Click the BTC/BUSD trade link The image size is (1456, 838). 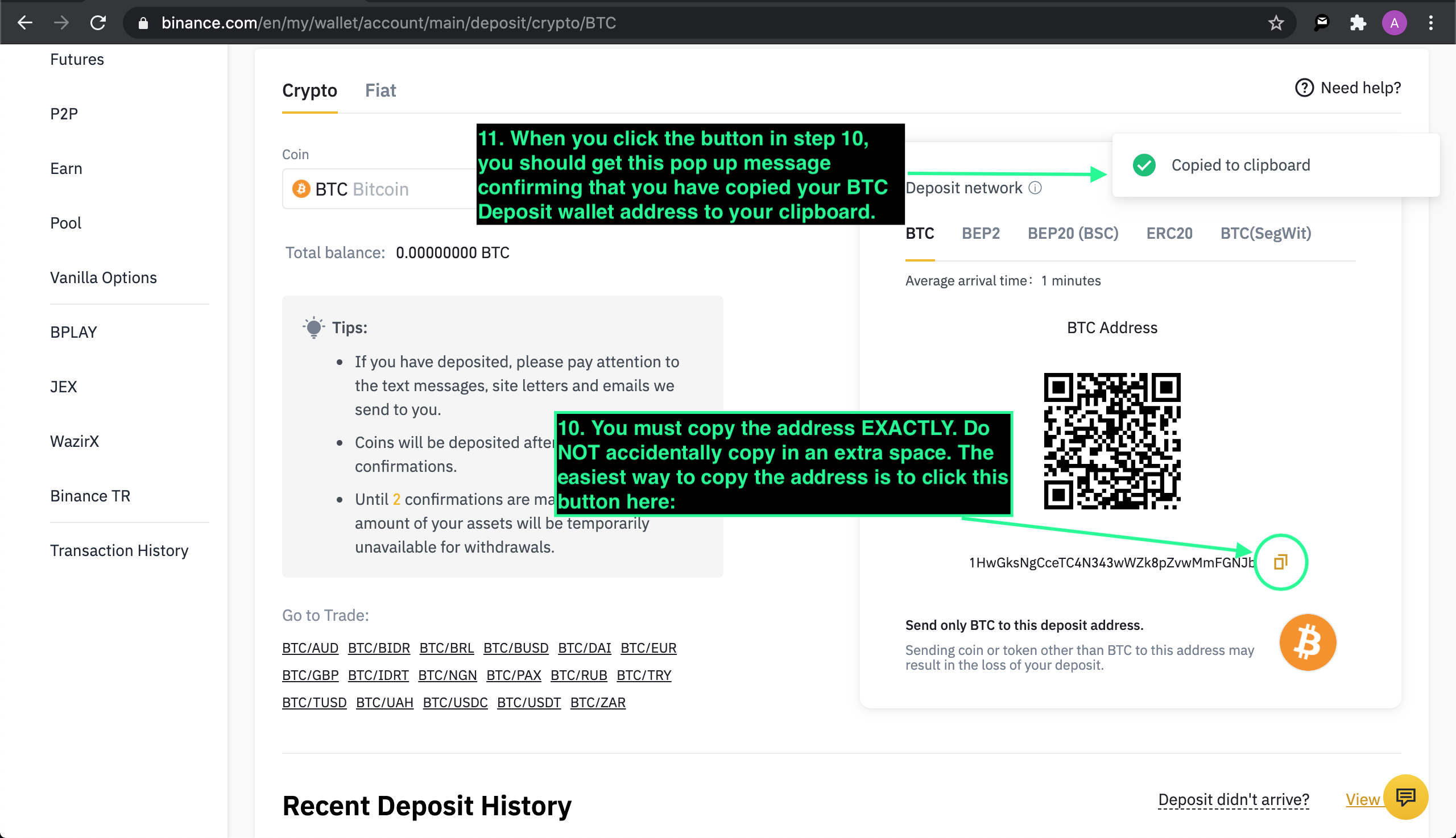click(516, 648)
